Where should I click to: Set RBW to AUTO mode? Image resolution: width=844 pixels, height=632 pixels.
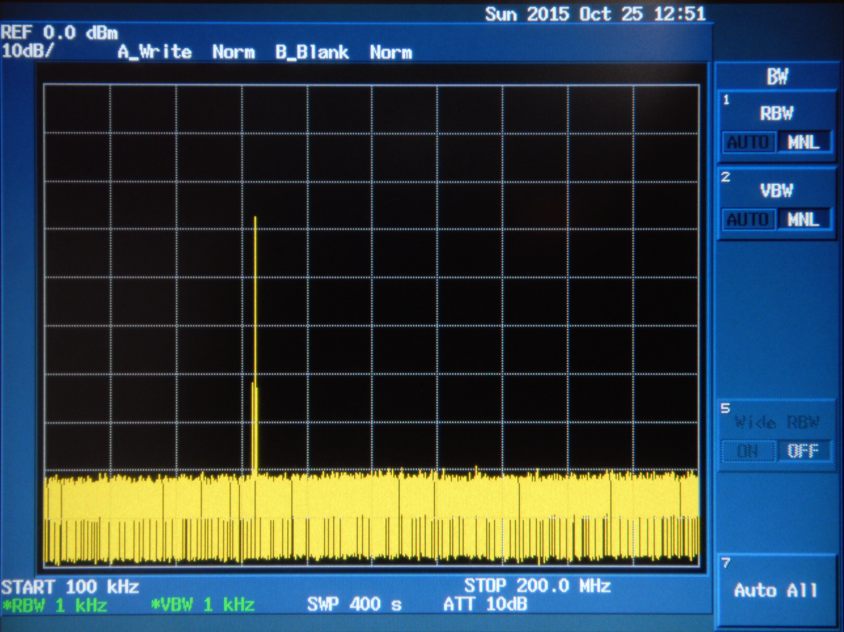tap(749, 143)
